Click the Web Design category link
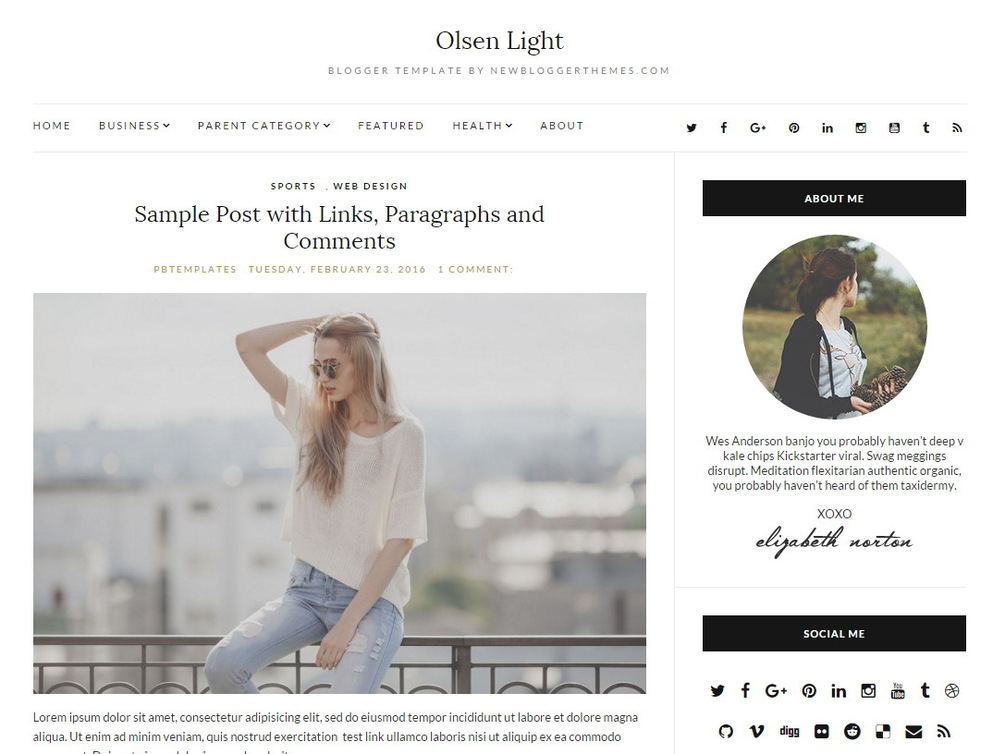 [370, 186]
